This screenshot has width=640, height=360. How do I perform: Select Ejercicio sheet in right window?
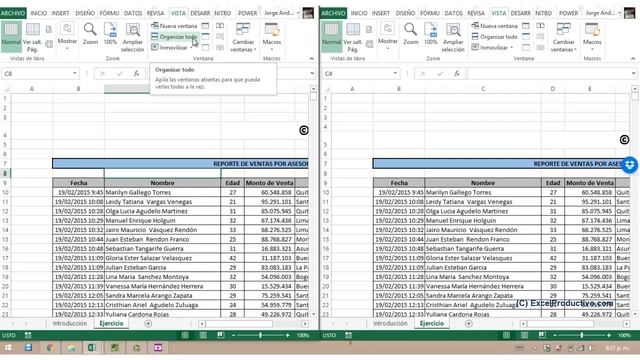click(432, 323)
